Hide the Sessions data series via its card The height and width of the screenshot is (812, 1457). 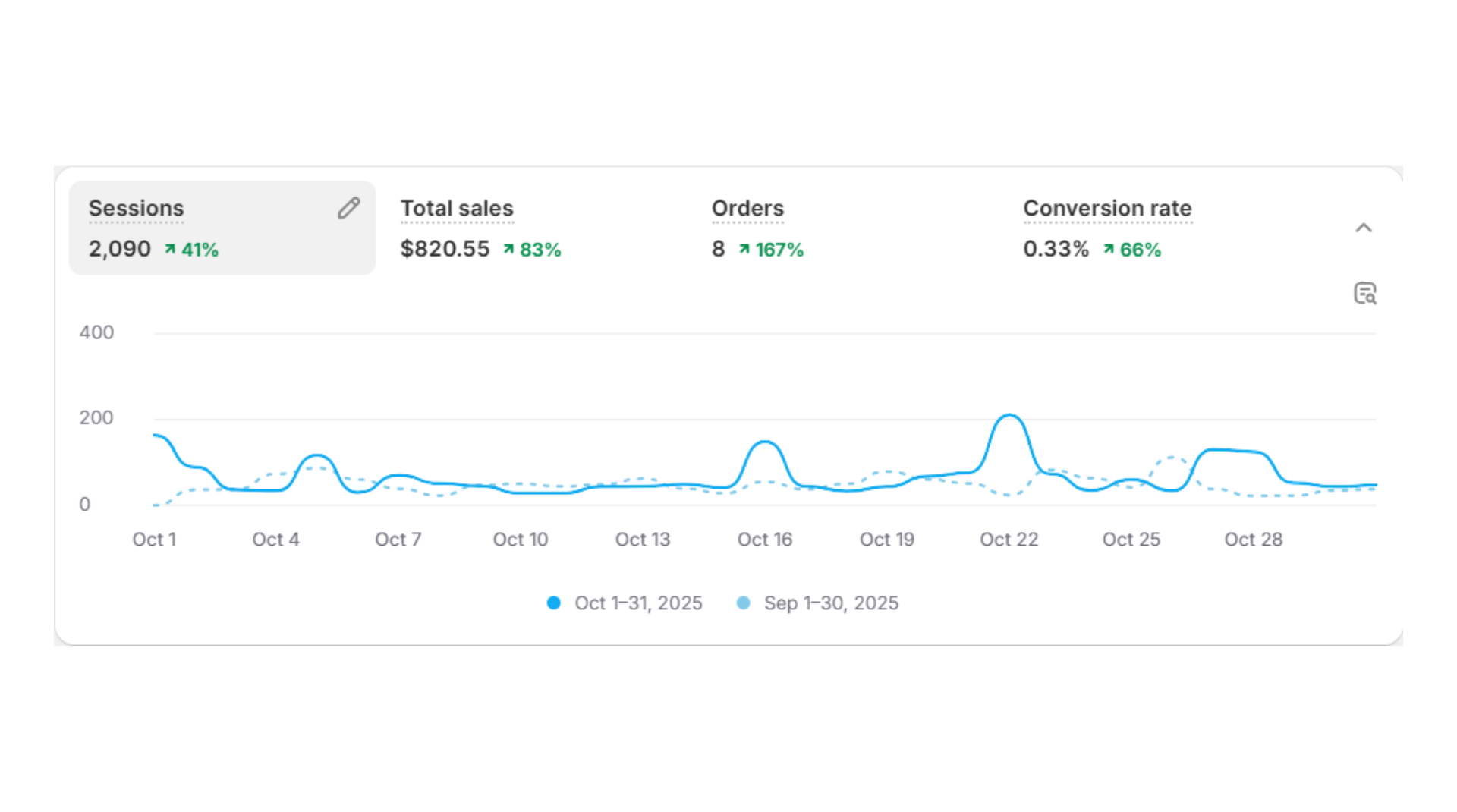pos(222,228)
